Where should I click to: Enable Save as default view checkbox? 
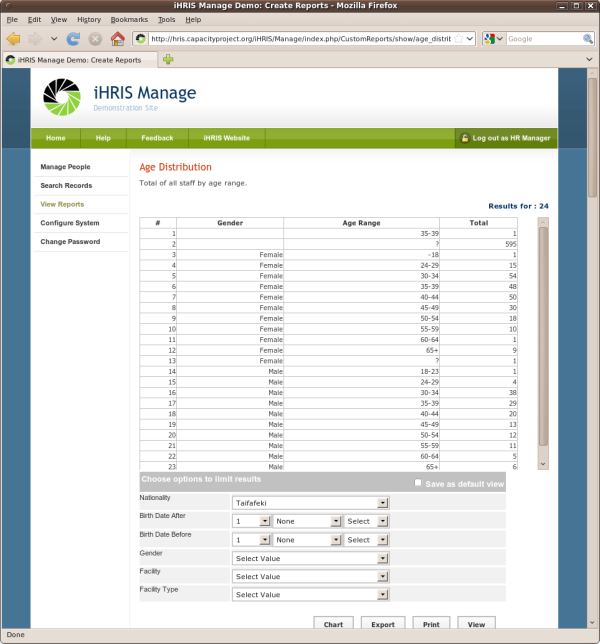pyautogui.click(x=419, y=483)
